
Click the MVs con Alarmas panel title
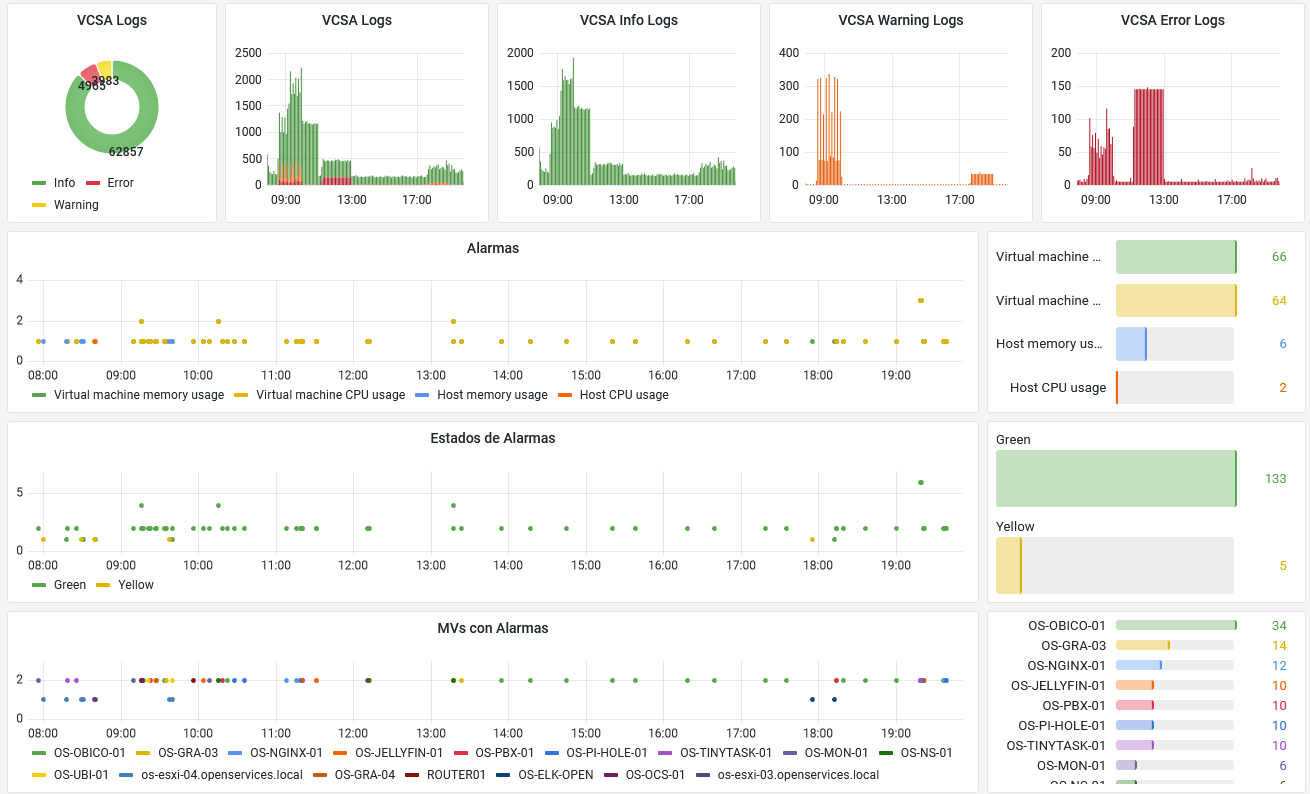(x=492, y=628)
